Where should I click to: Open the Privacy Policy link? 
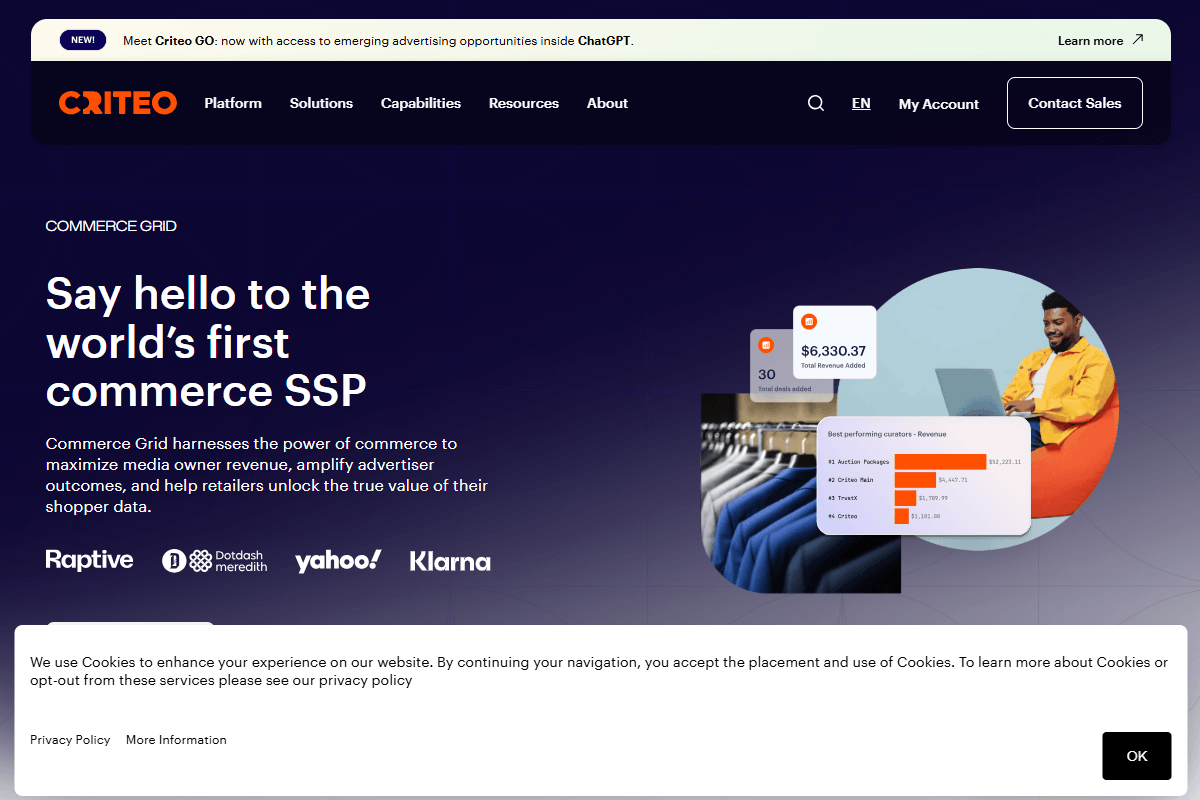point(70,740)
